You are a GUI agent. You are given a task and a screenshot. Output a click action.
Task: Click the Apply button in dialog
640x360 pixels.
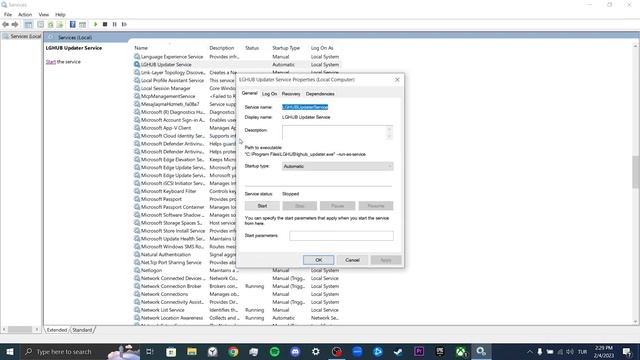click(x=386, y=260)
